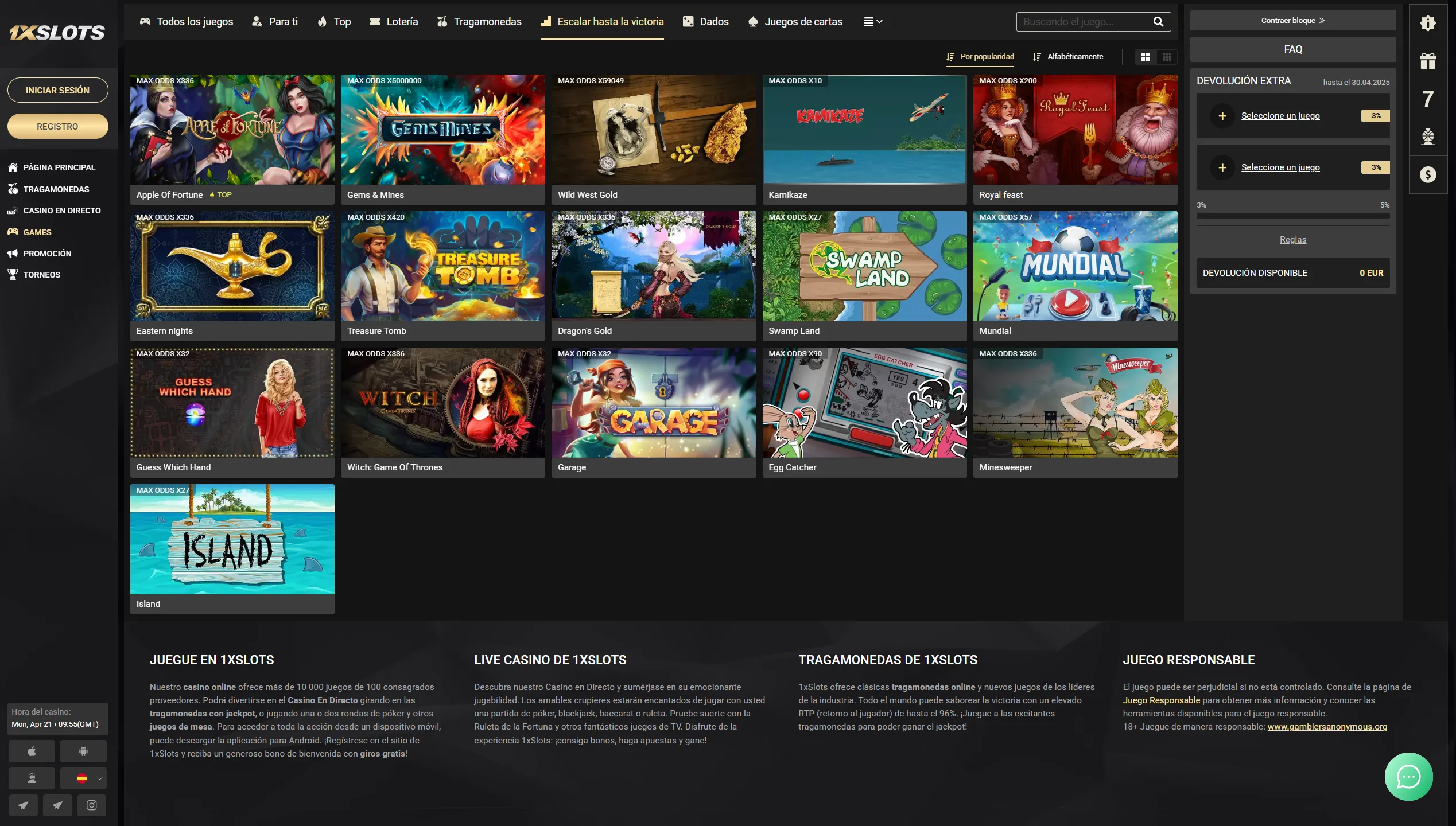
Task: Open the gift box bonuses icon
Action: [1428, 61]
